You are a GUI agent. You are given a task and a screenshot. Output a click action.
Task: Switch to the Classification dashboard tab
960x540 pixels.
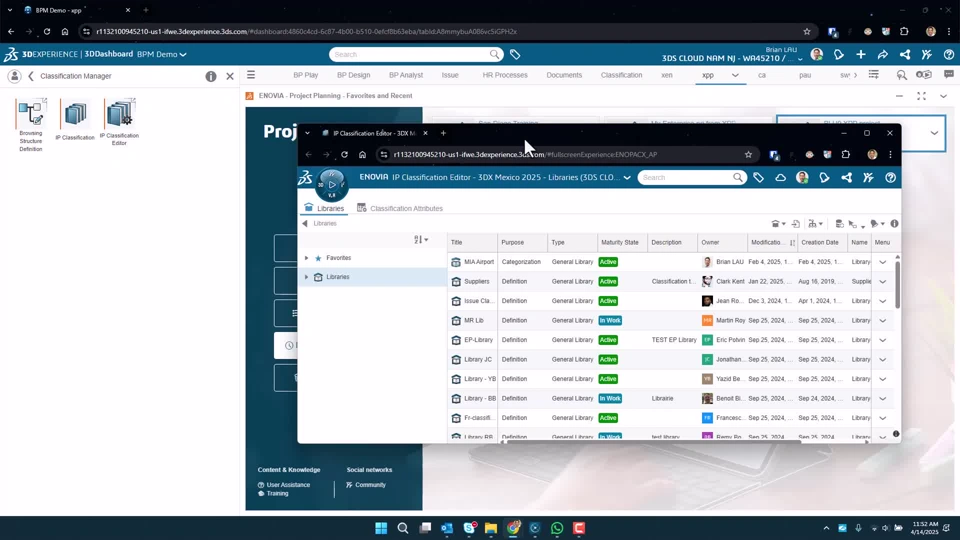(x=621, y=75)
